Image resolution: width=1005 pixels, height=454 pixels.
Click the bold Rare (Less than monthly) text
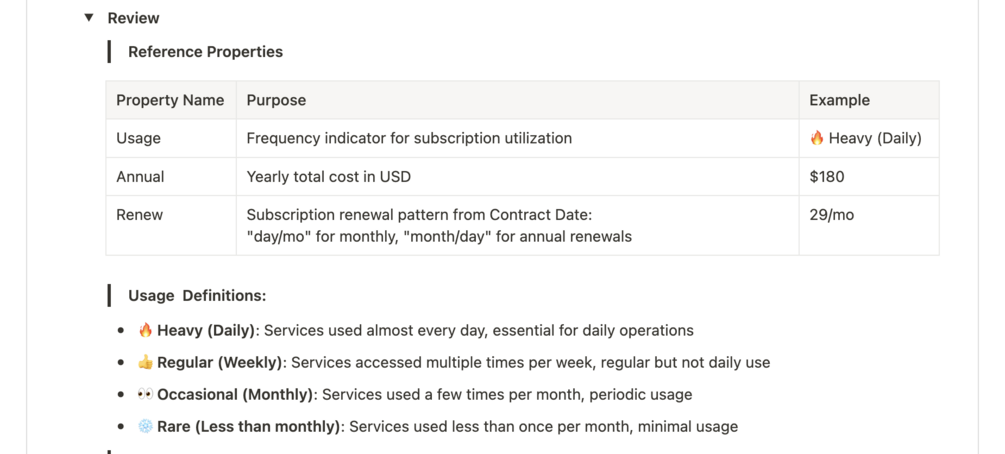click(x=248, y=426)
